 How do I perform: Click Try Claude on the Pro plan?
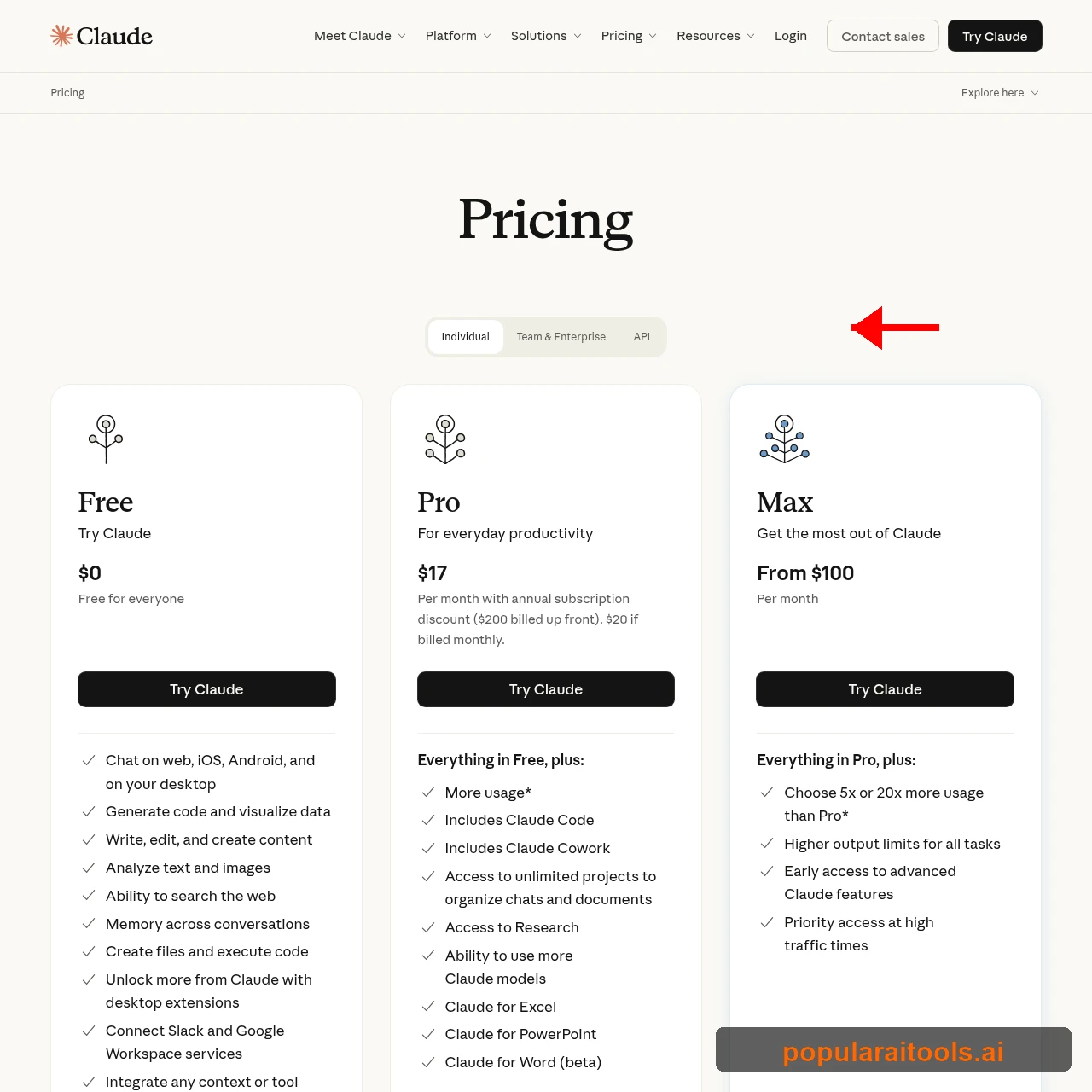click(x=545, y=688)
